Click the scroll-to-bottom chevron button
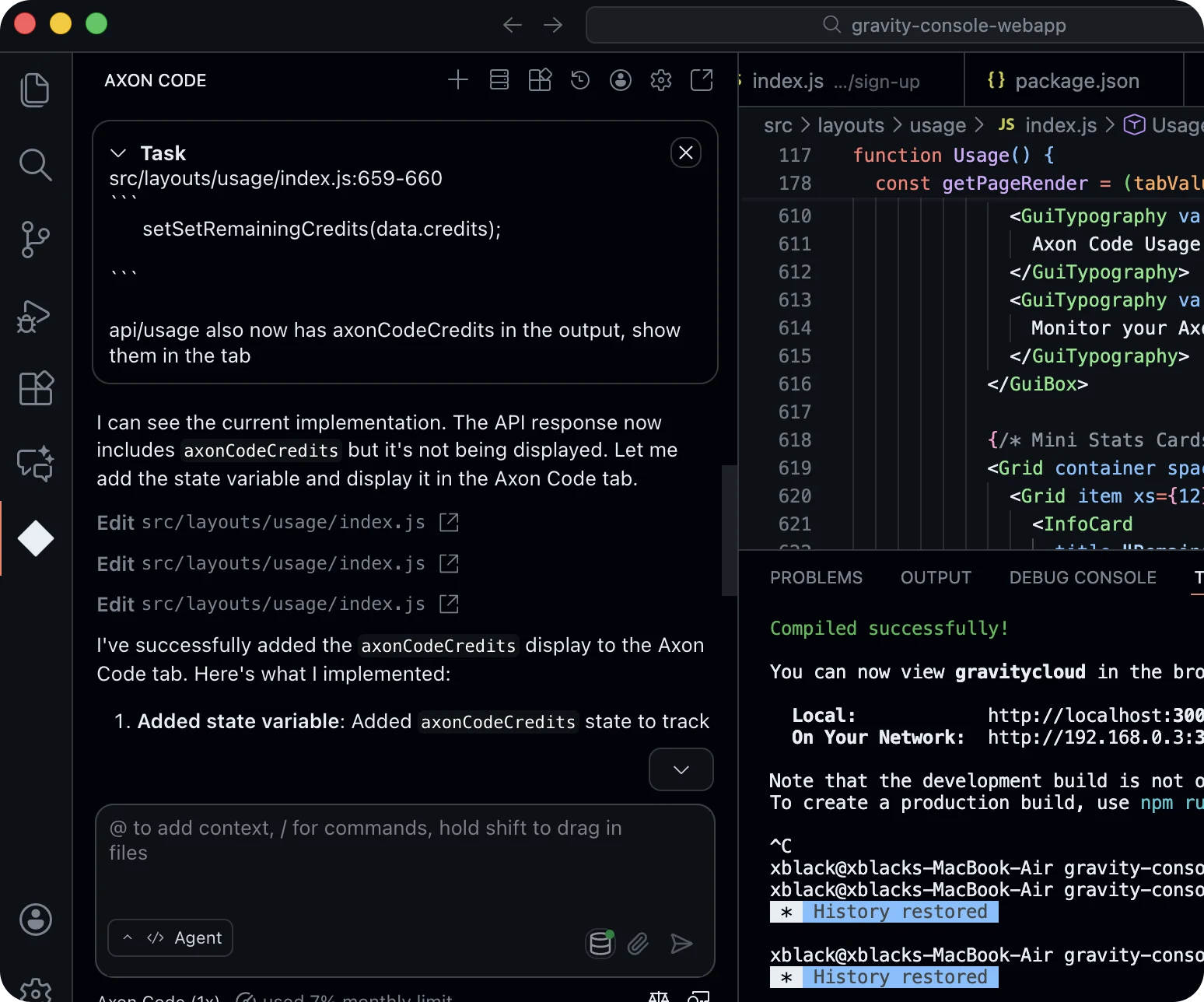Image resolution: width=1204 pixels, height=1002 pixels. point(681,769)
